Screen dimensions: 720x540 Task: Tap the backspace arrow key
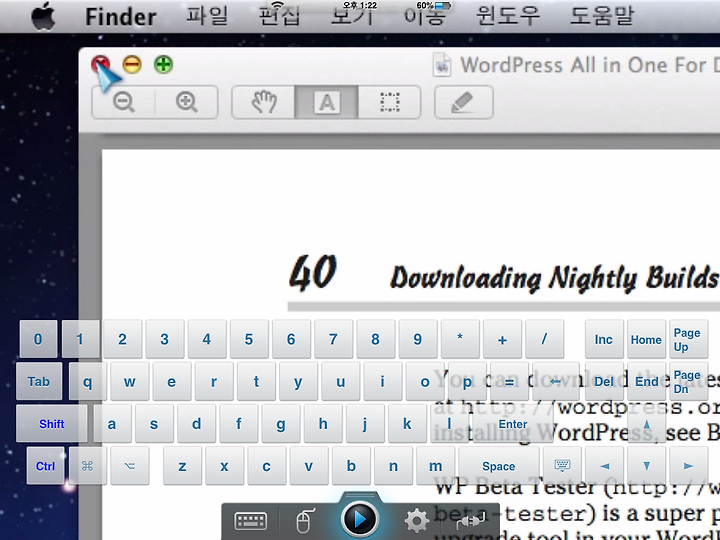click(x=556, y=381)
